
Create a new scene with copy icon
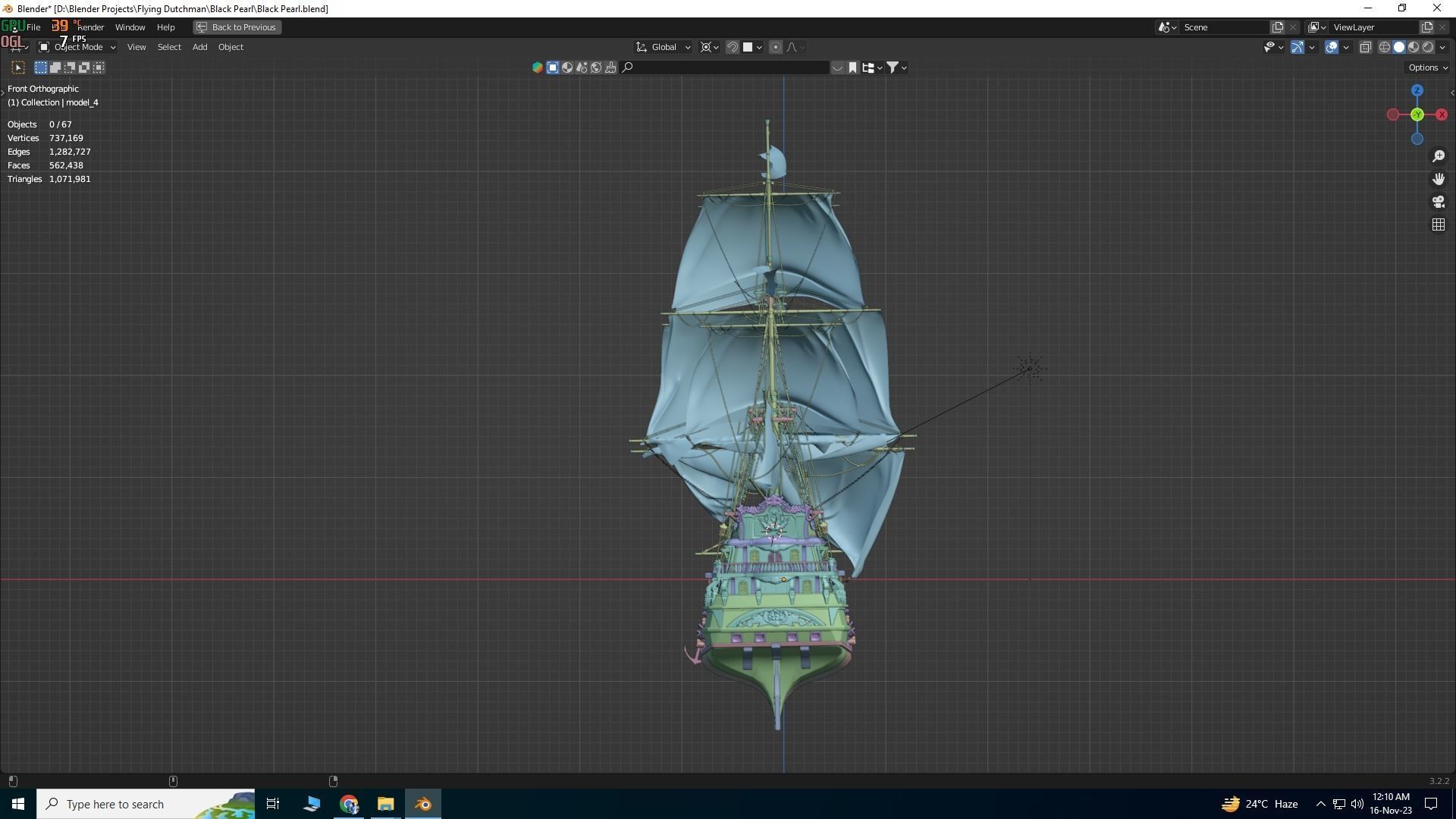[1278, 27]
